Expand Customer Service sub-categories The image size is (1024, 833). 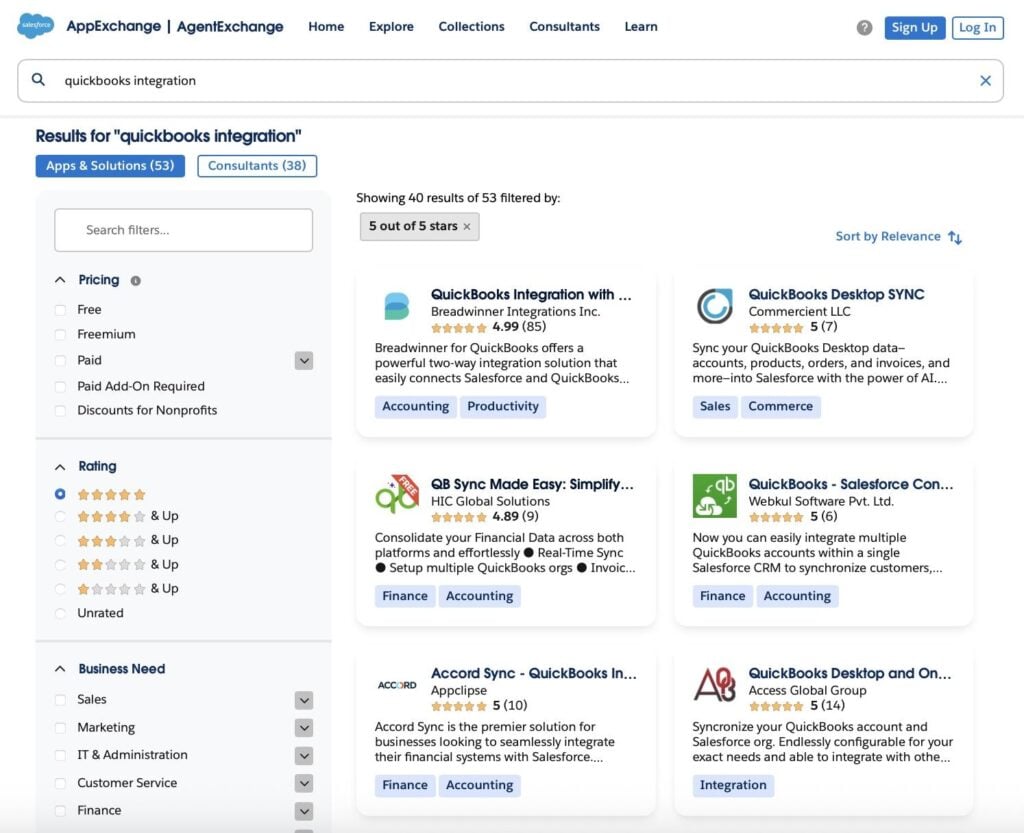(x=304, y=783)
